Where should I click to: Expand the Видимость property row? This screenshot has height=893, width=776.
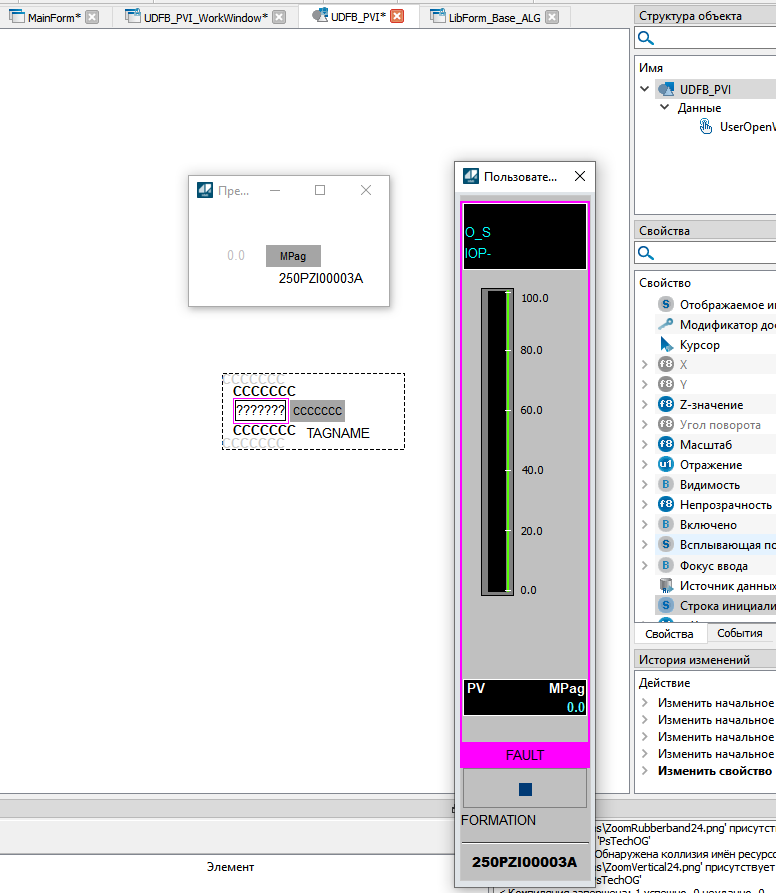(x=645, y=484)
